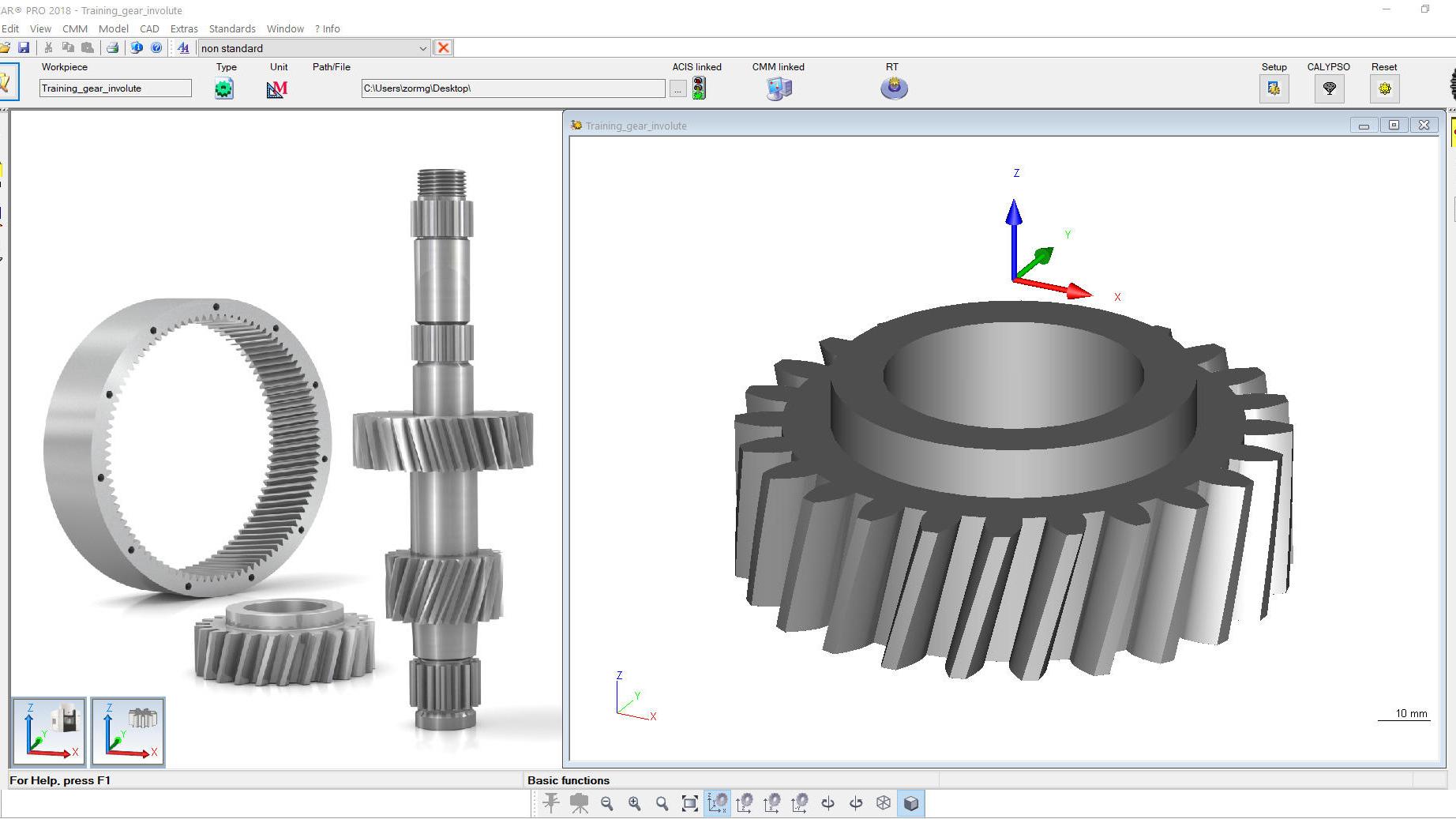Viewport: 1456px width, 819px height.
Task: Fit the model to window
Action: pos(689,803)
